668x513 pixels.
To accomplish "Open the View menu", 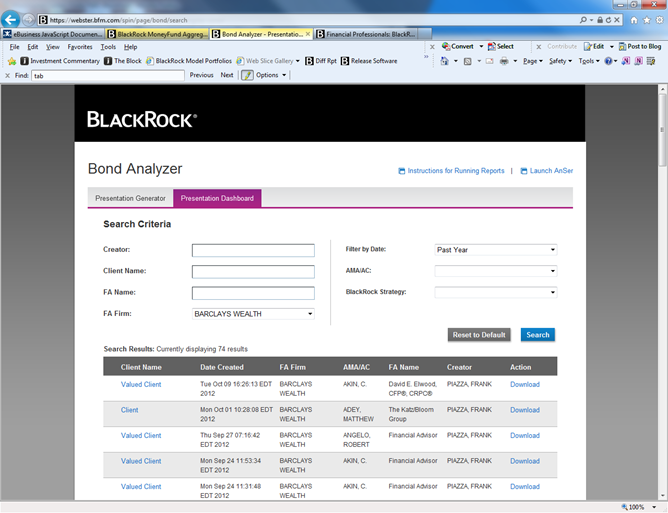I will (53, 47).
